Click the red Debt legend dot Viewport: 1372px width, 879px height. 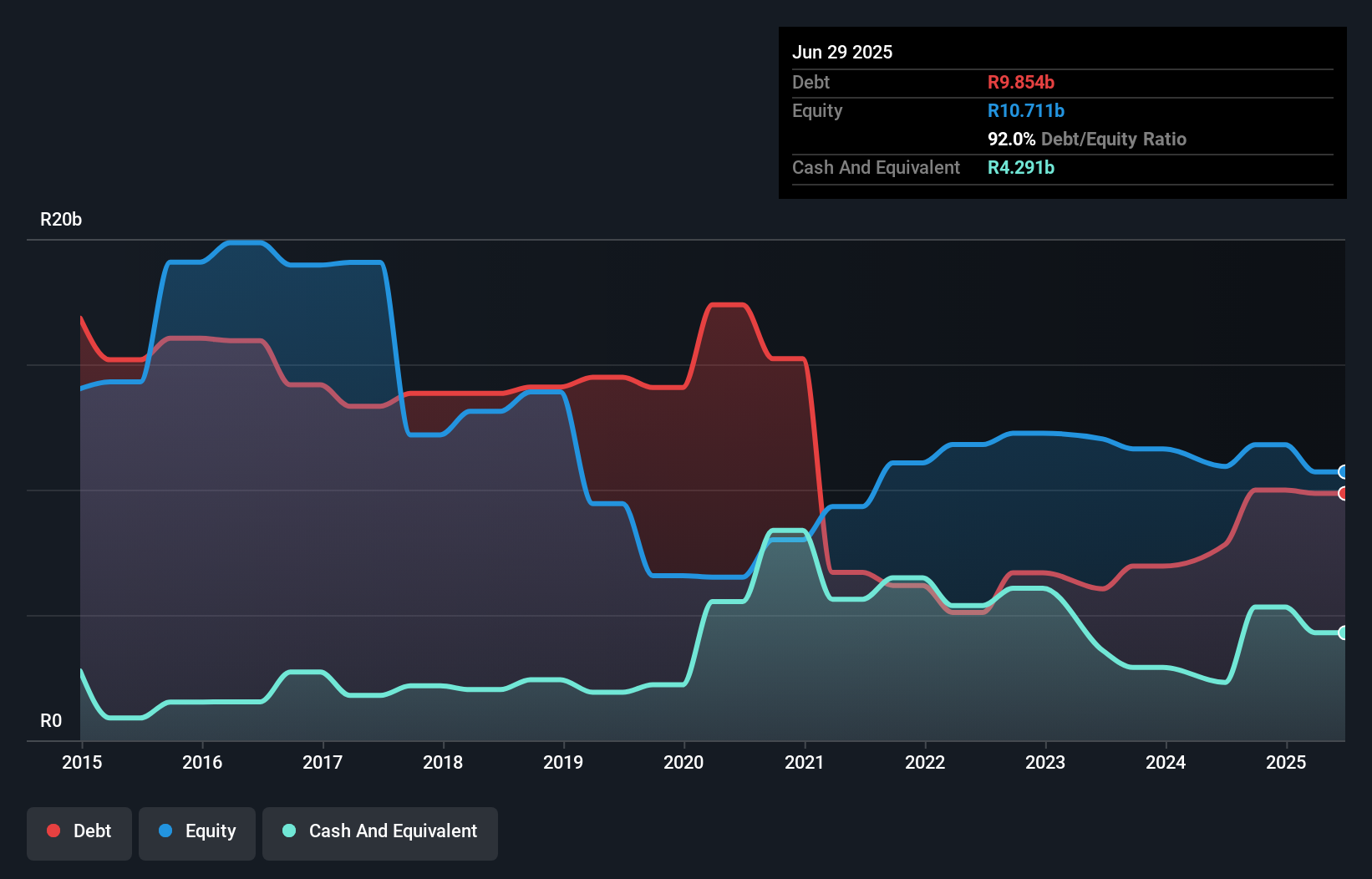53,831
